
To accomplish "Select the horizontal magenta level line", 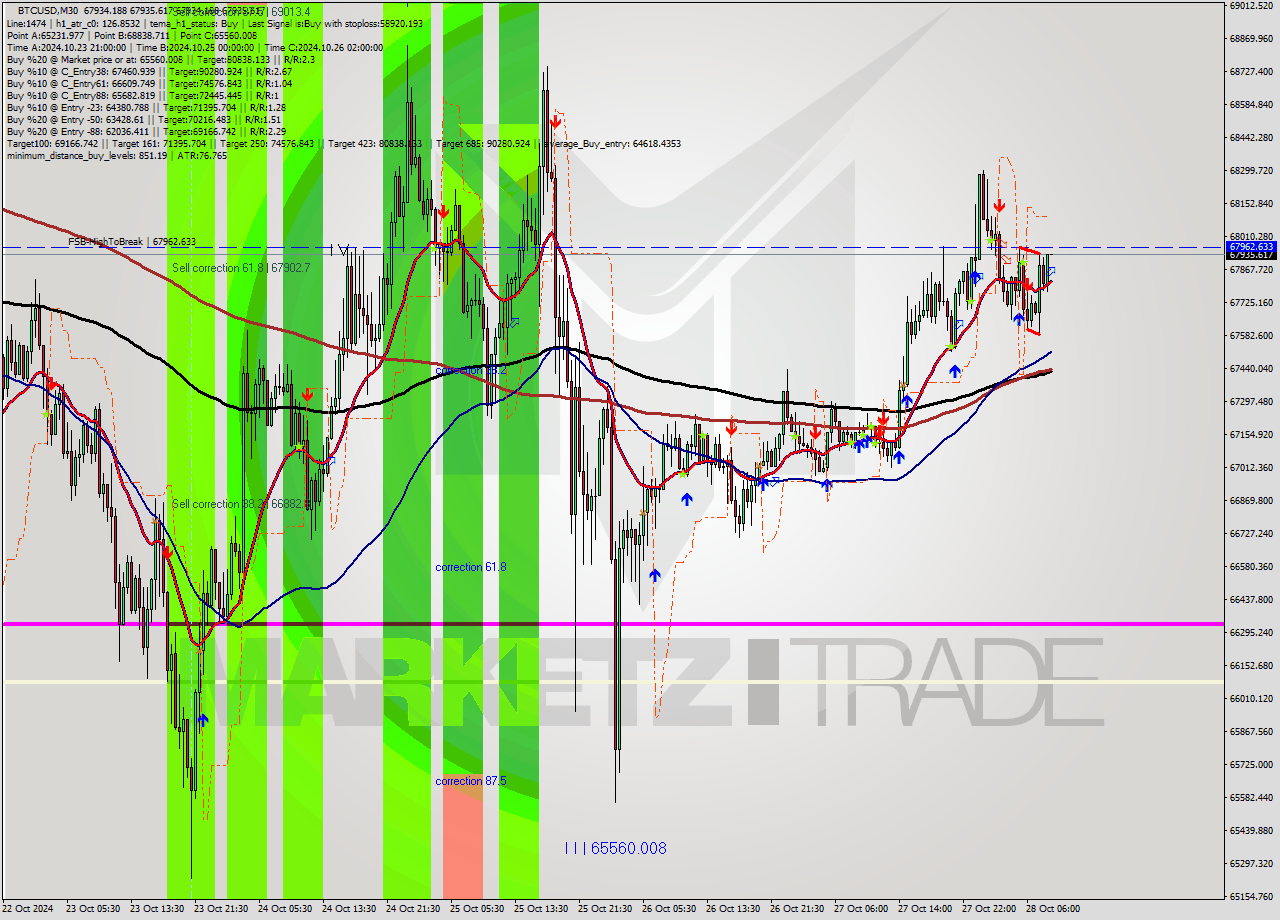I will tap(612, 624).
